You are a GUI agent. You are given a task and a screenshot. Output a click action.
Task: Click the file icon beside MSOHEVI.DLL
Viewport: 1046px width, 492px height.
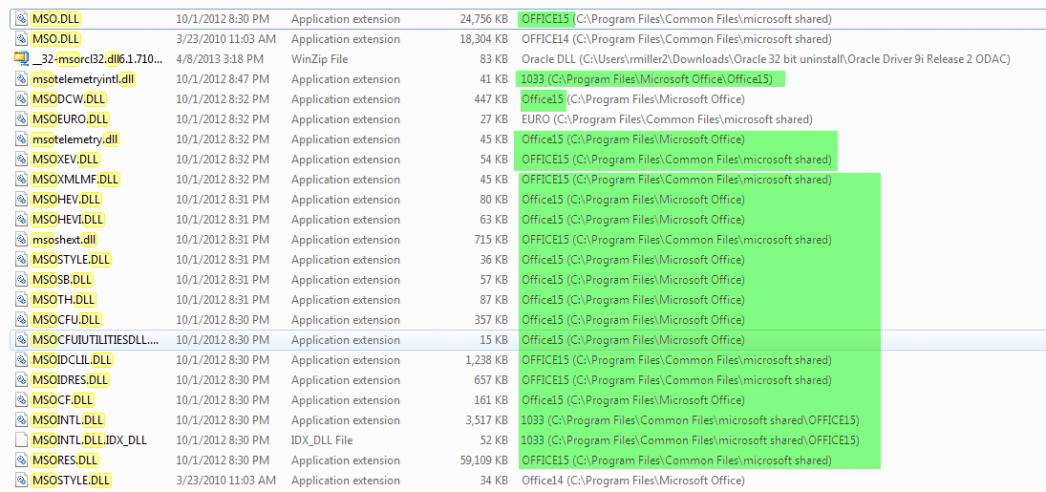pos(21,219)
